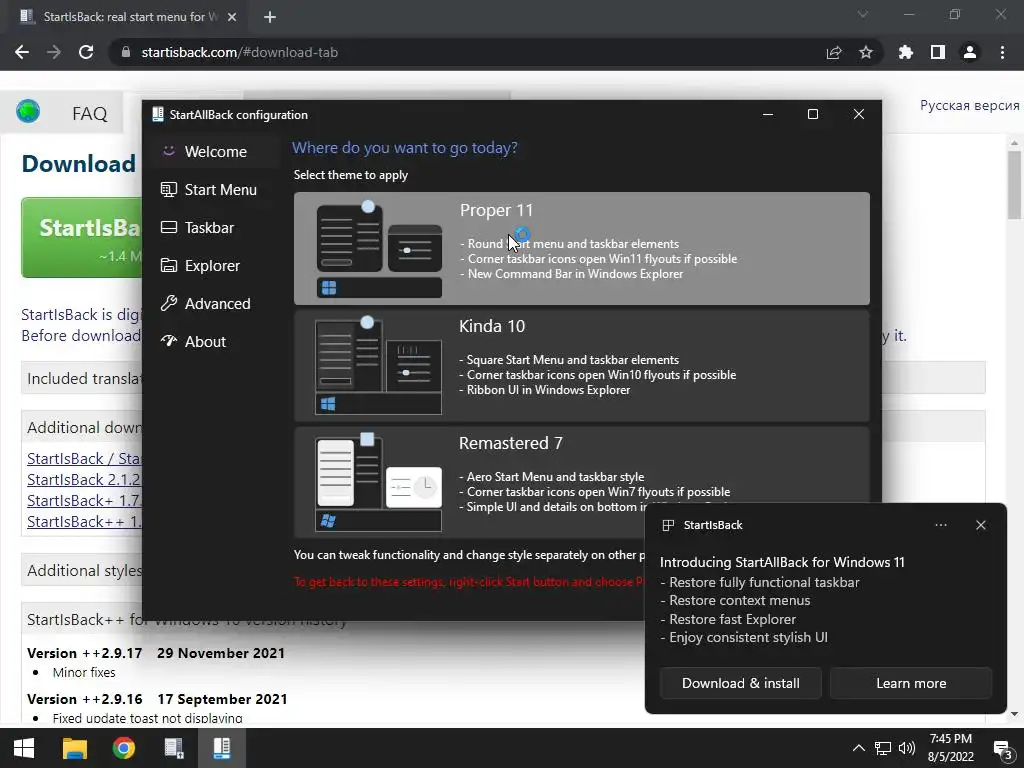Toggle the Chrome side panel
This screenshot has height=768, width=1024.
(938, 52)
